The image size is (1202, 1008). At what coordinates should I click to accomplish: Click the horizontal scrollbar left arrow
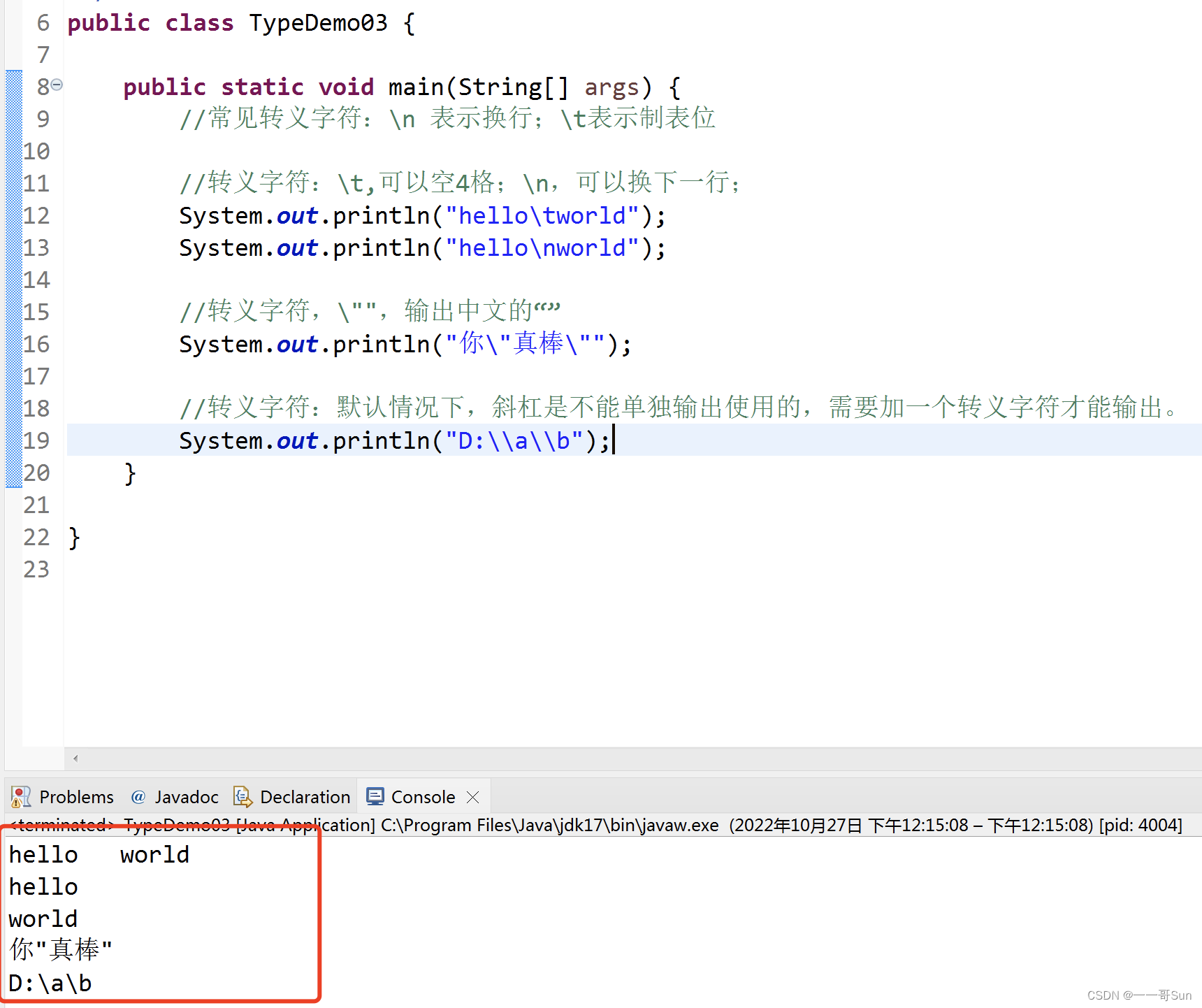click(x=75, y=758)
